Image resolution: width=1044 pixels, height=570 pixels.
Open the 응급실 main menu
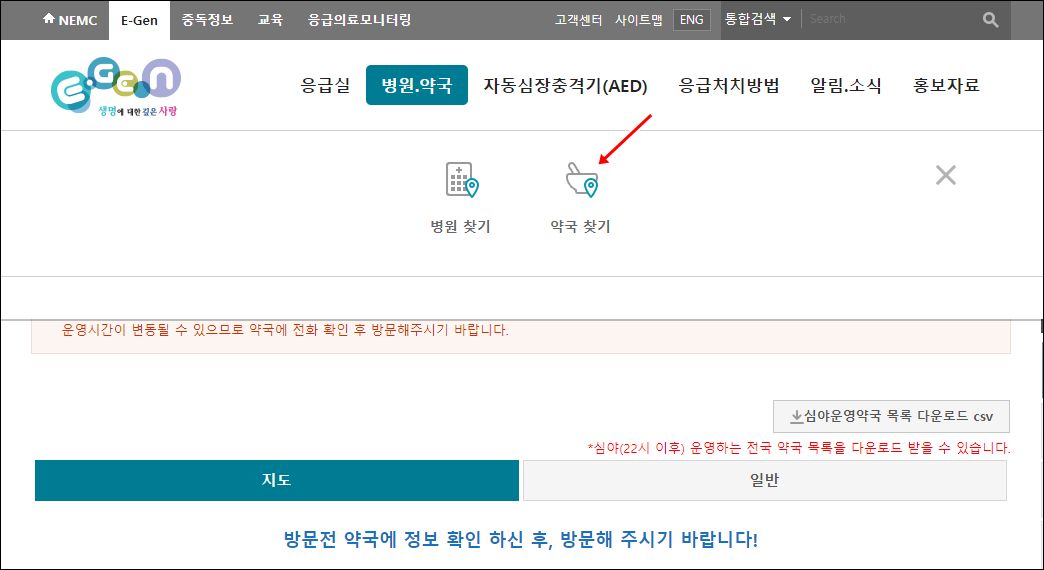(325, 85)
